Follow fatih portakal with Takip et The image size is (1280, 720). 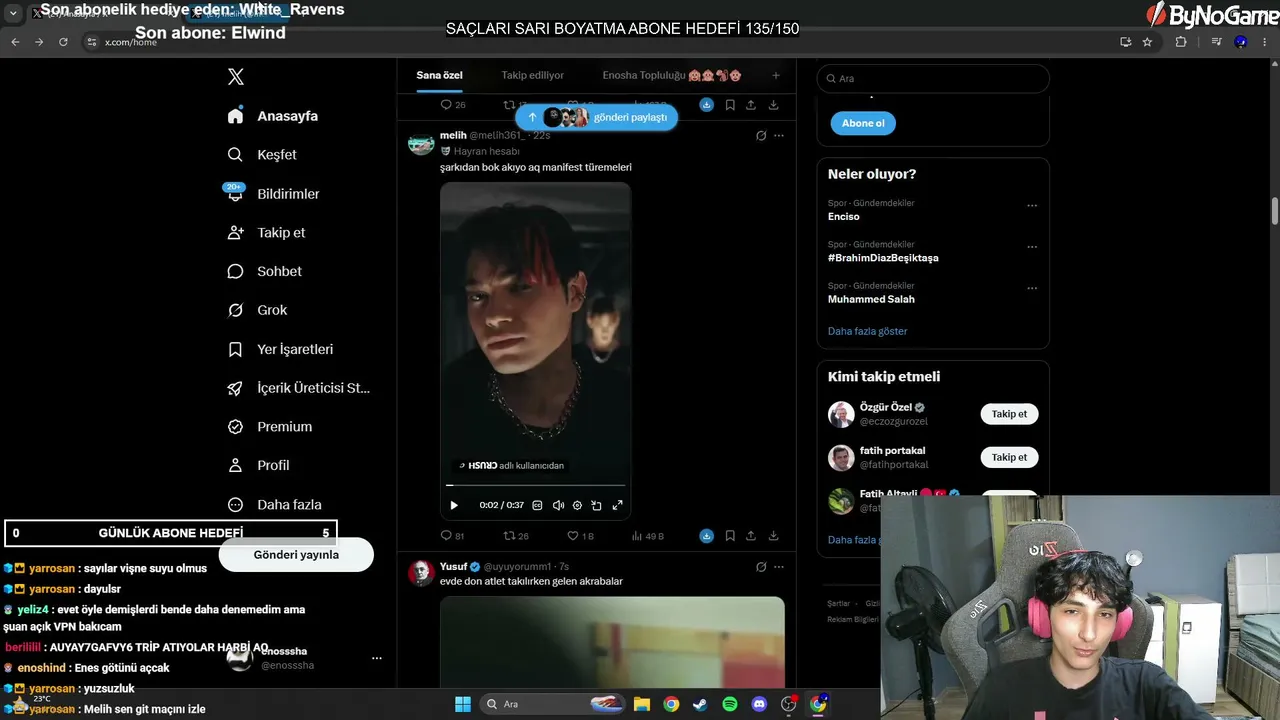click(x=1009, y=457)
